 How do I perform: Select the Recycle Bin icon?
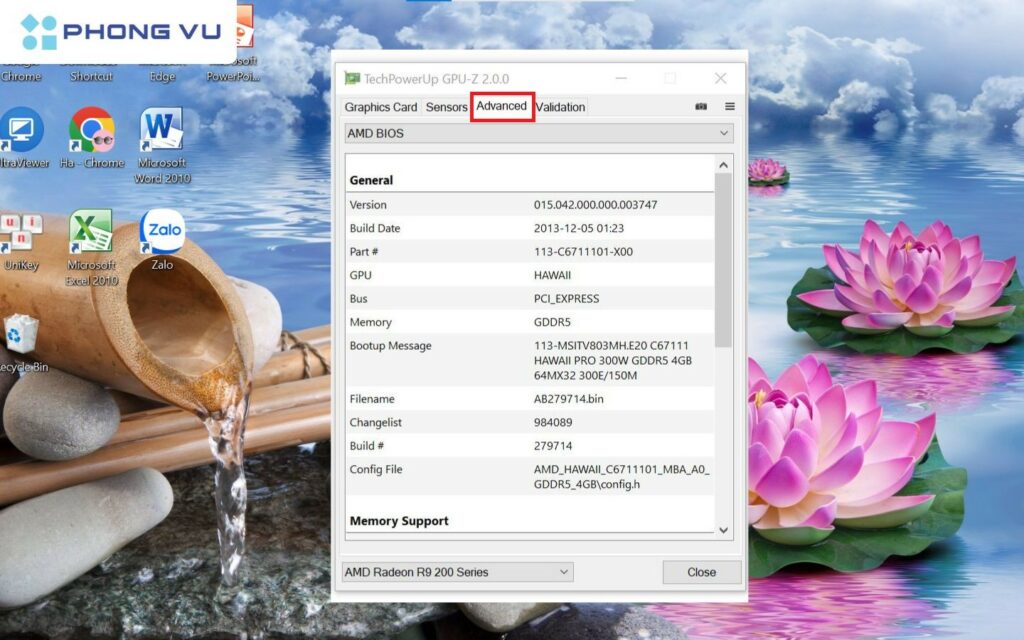pyautogui.click(x=20, y=335)
